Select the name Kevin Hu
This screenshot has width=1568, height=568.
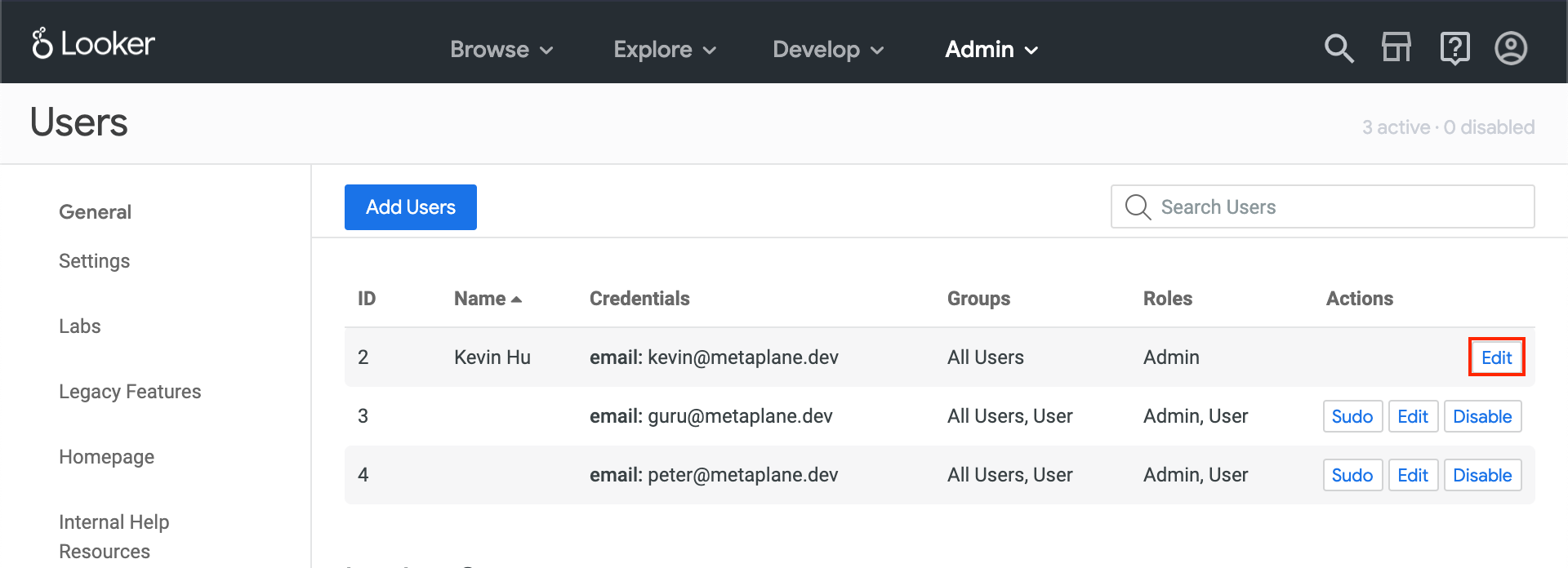coord(492,357)
